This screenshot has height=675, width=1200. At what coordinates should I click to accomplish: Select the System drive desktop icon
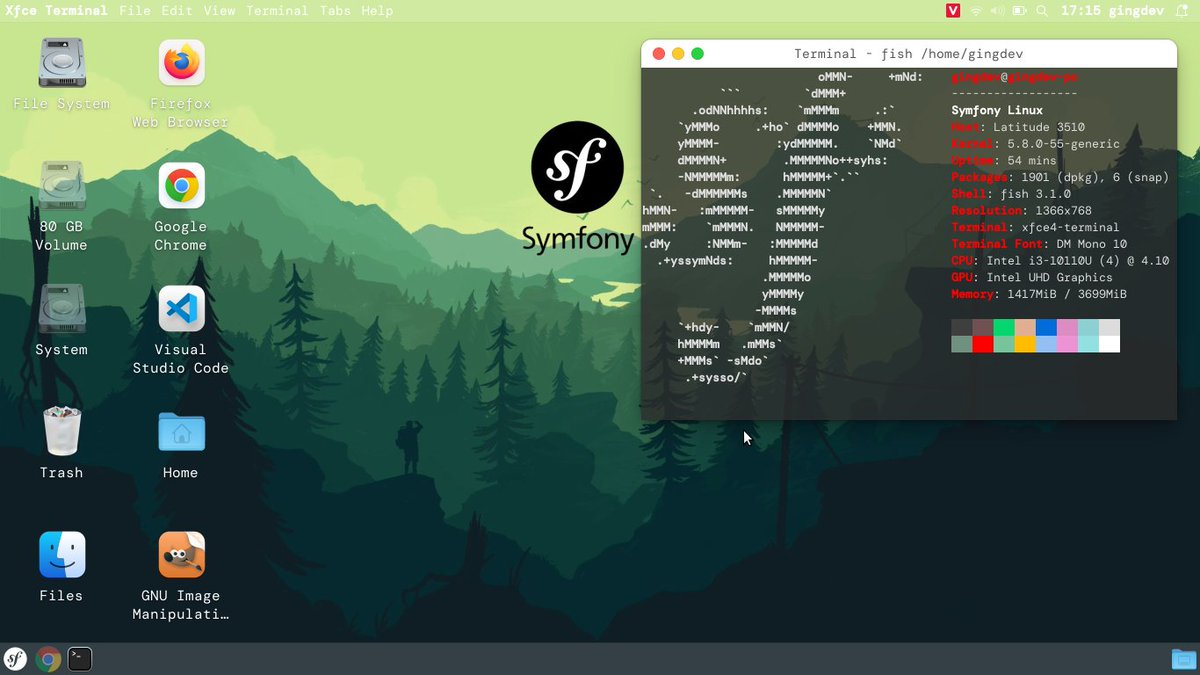[x=61, y=309]
